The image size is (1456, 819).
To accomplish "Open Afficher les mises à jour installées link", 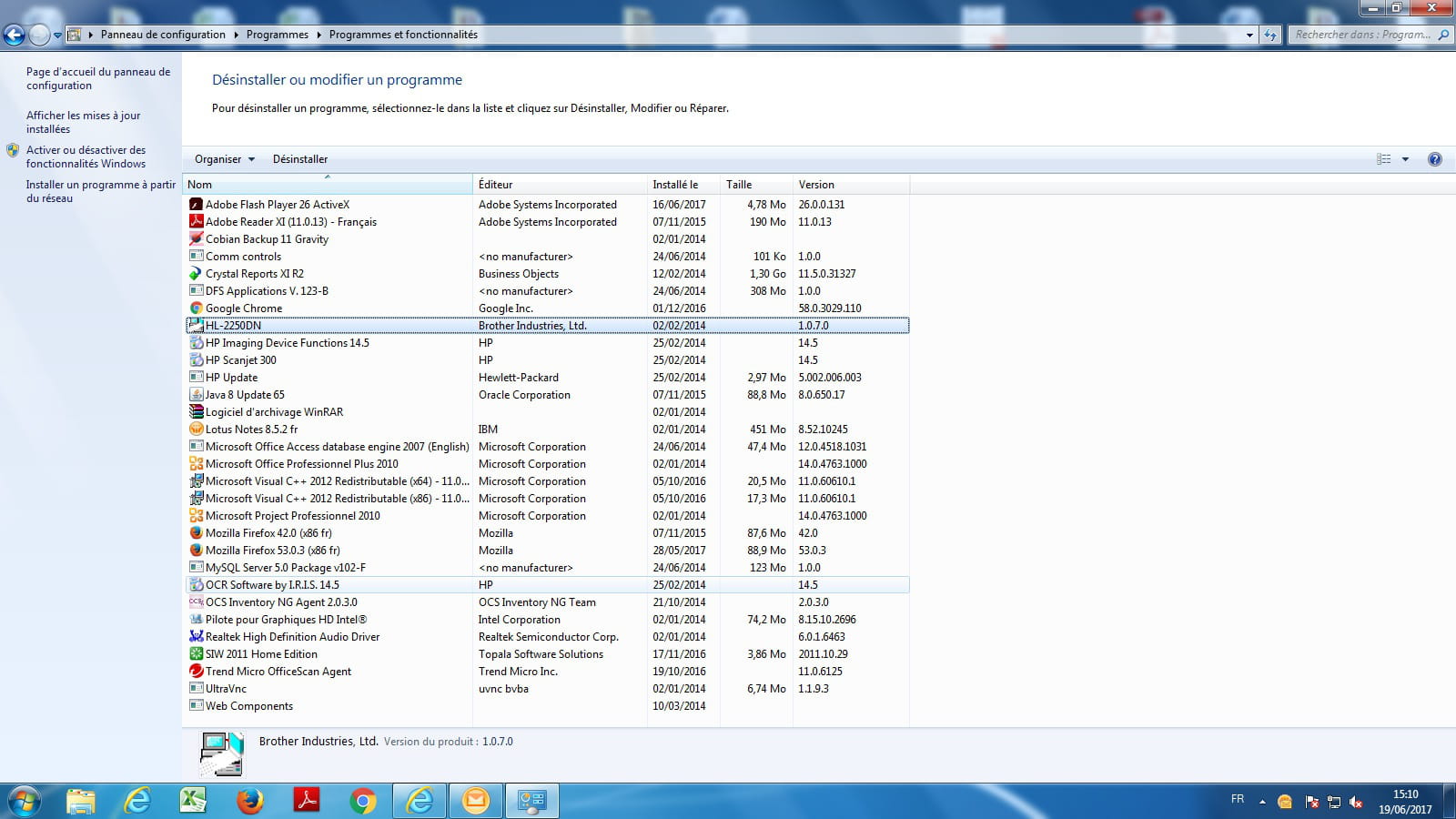I will click(x=83, y=122).
